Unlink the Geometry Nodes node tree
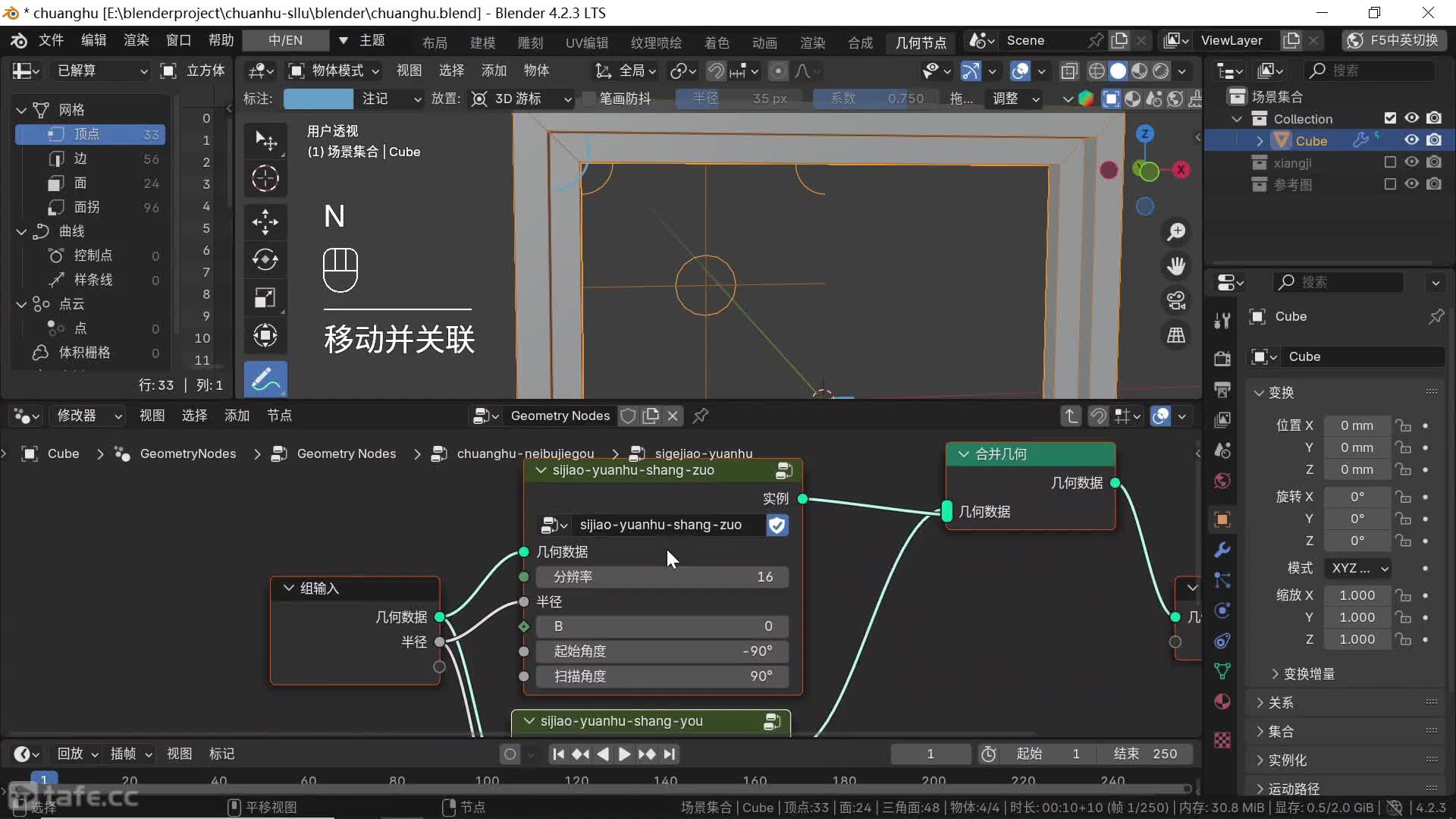 [x=673, y=416]
